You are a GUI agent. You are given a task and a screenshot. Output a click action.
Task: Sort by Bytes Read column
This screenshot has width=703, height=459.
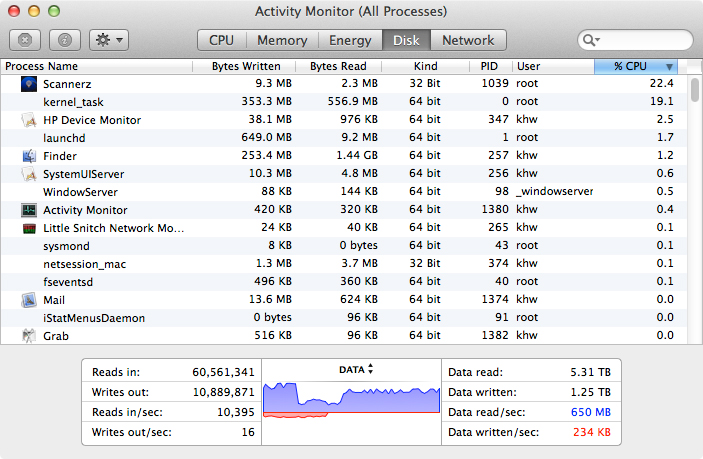click(338, 66)
